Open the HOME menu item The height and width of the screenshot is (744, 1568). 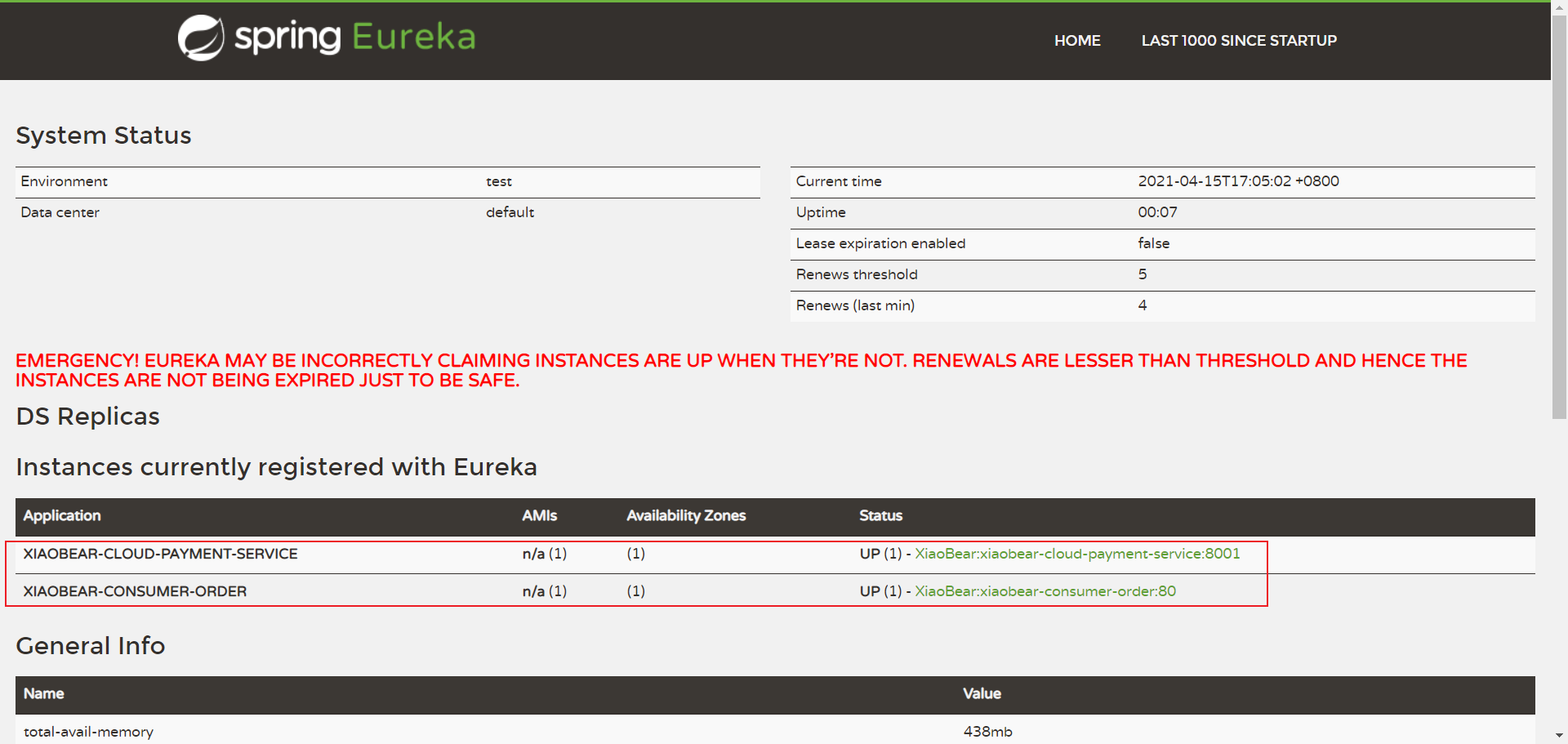[1077, 41]
